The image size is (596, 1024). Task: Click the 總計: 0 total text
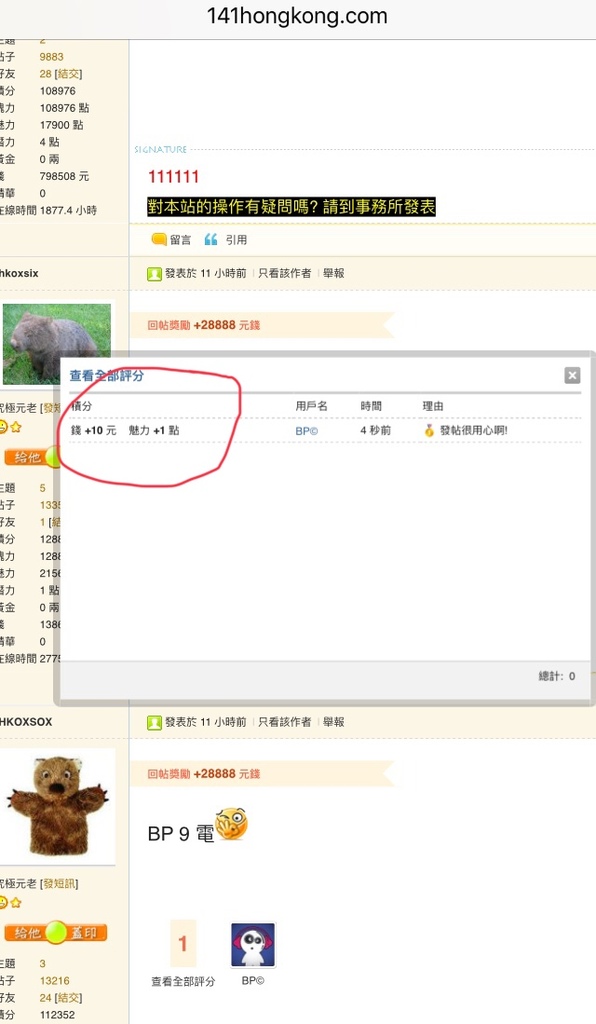pos(557,677)
